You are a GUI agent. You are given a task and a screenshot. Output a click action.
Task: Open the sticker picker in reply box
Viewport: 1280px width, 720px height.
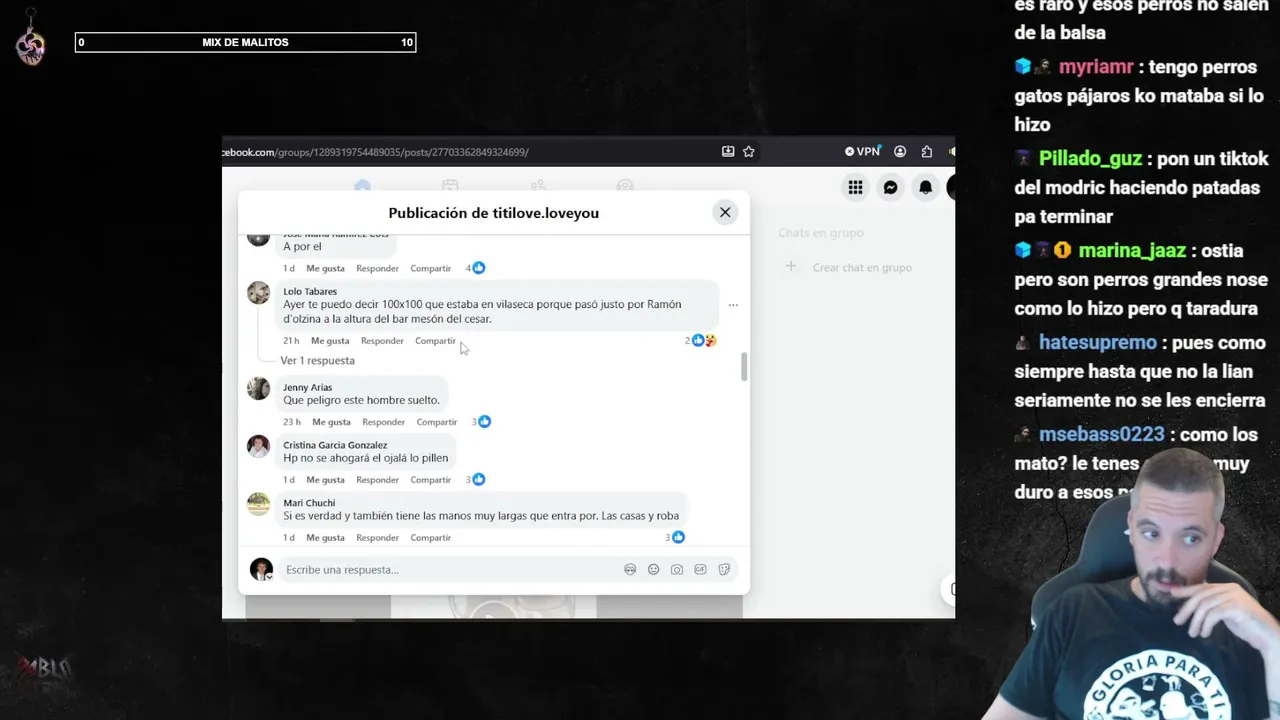click(724, 569)
